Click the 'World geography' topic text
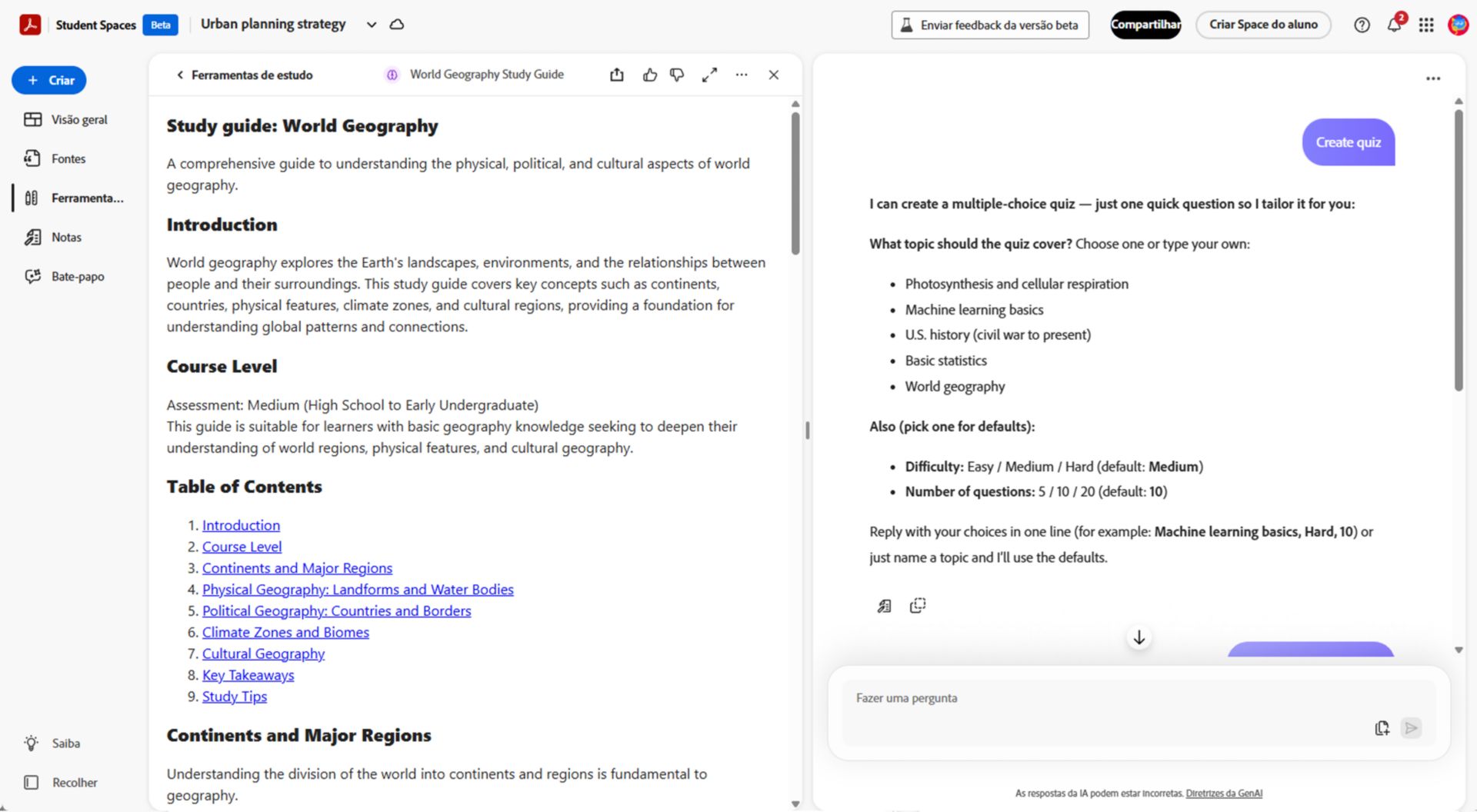Image resolution: width=1477 pixels, height=812 pixels. [955, 387]
